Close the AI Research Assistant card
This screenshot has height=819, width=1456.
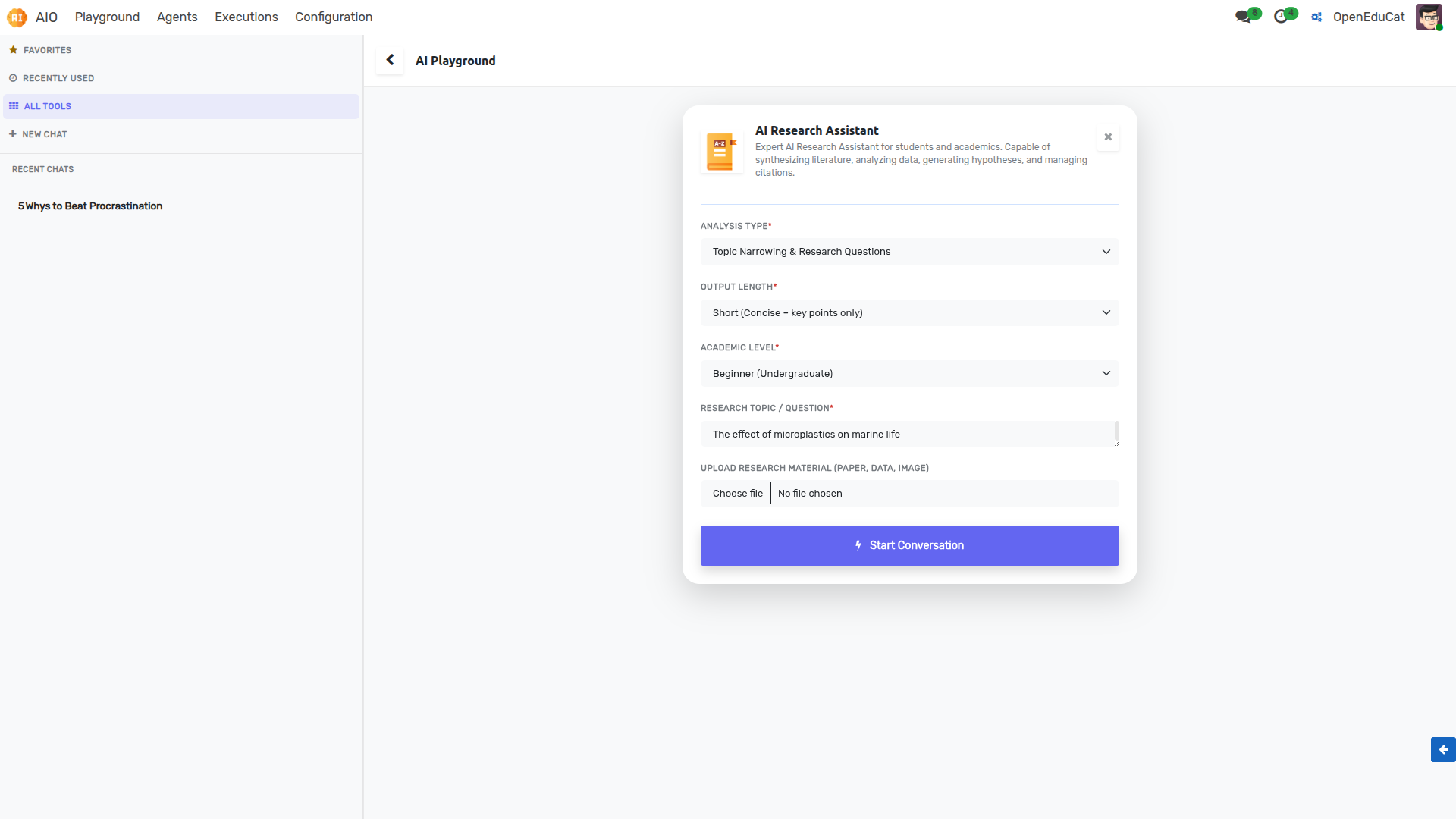1108,137
